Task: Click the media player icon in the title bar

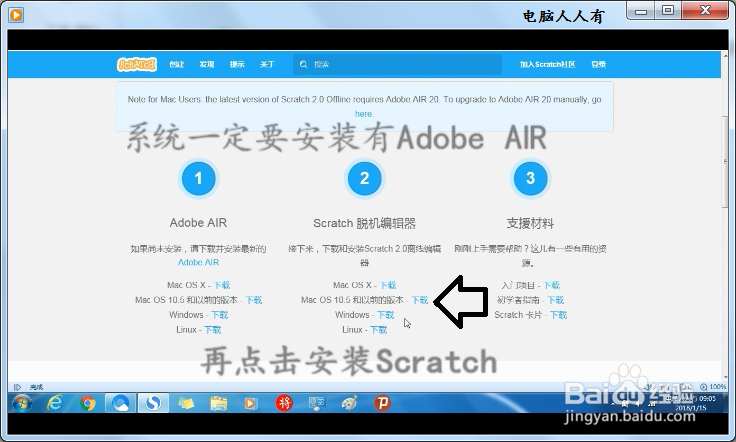Action: coord(16,15)
